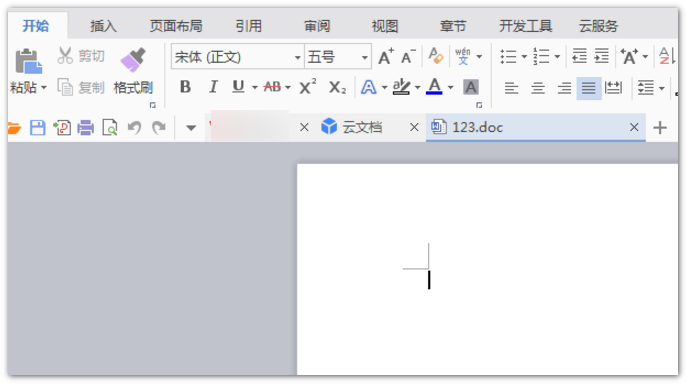Click the line spacing icon

click(x=646, y=88)
